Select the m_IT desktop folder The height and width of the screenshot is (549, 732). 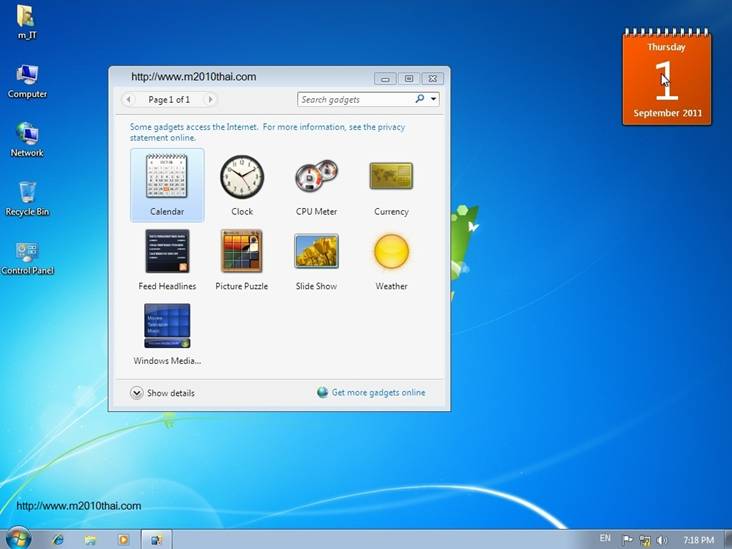(x=27, y=22)
